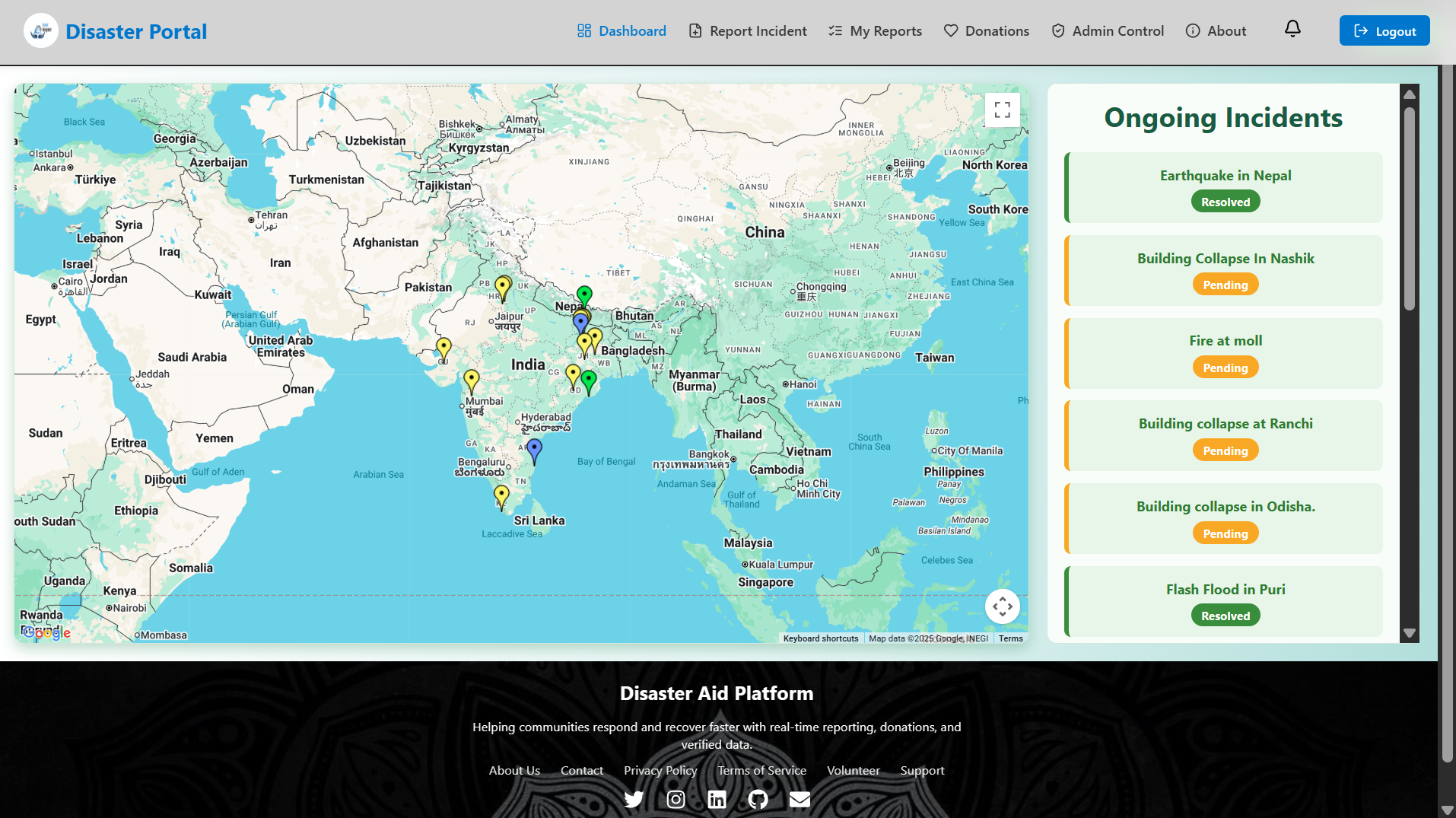The height and width of the screenshot is (818, 1456).
Task: Click the Resolved badge on Earthquake in Nepal
Action: point(1226,202)
